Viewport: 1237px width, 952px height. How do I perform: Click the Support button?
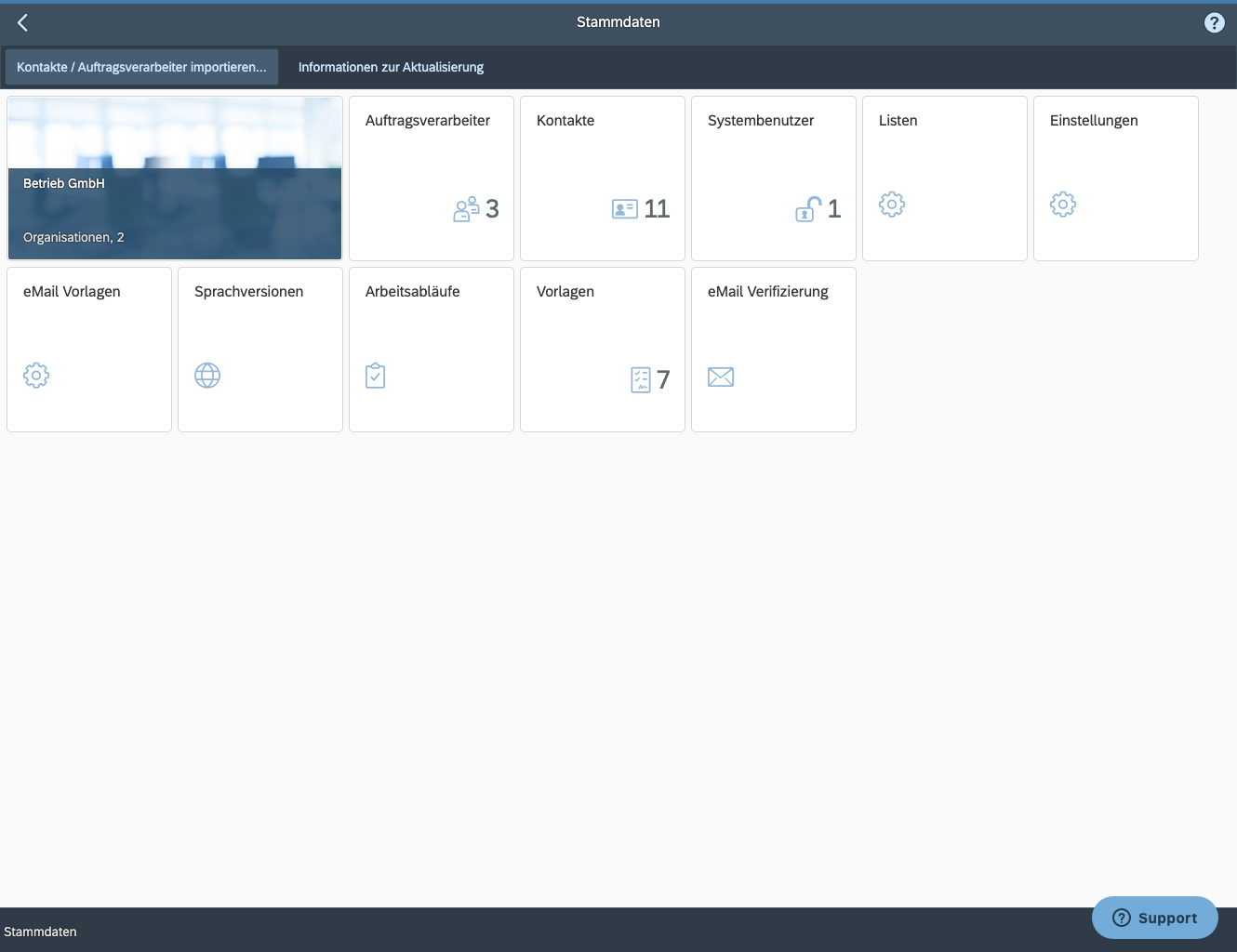[1154, 918]
